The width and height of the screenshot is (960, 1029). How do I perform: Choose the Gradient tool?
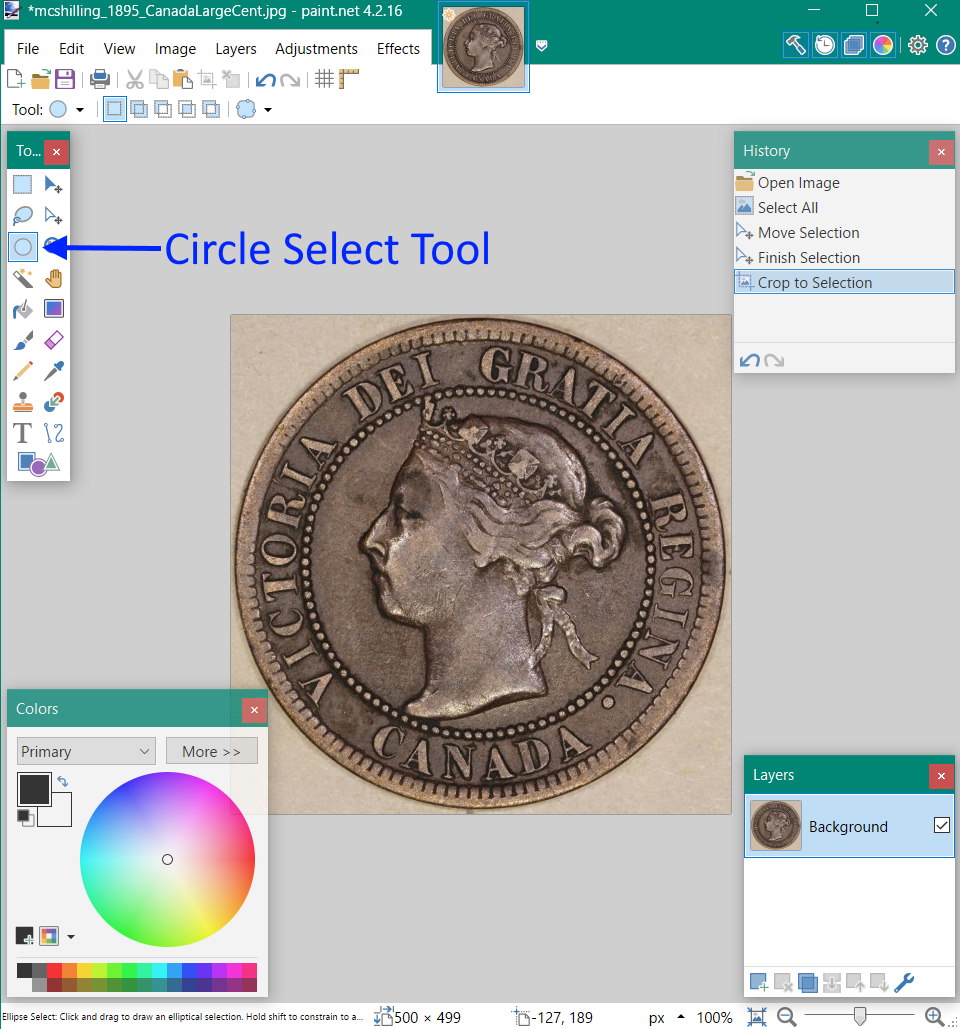[x=53, y=309]
